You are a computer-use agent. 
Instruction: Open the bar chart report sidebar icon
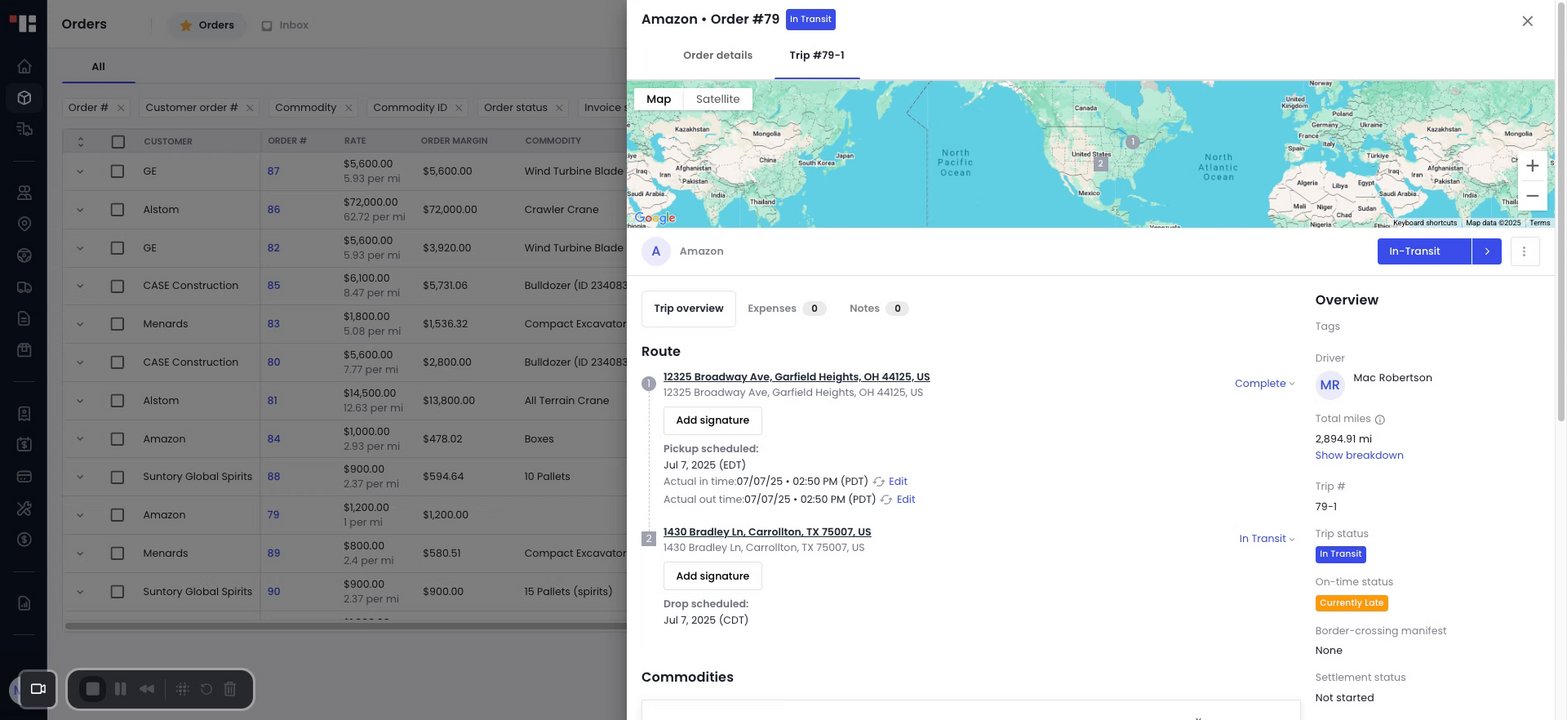[24, 603]
